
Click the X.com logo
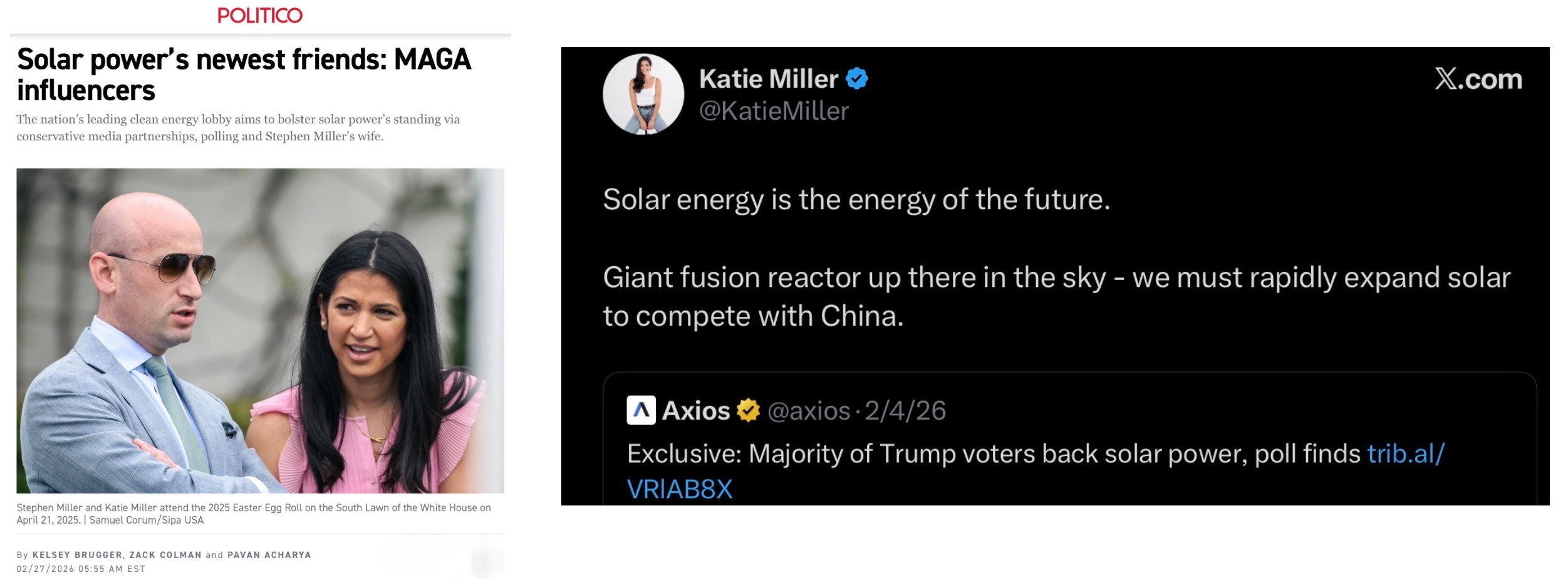click(x=1478, y=80)
